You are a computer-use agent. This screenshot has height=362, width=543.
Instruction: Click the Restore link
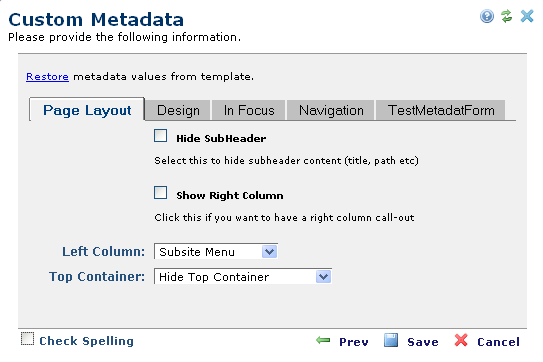pos(47,77)
